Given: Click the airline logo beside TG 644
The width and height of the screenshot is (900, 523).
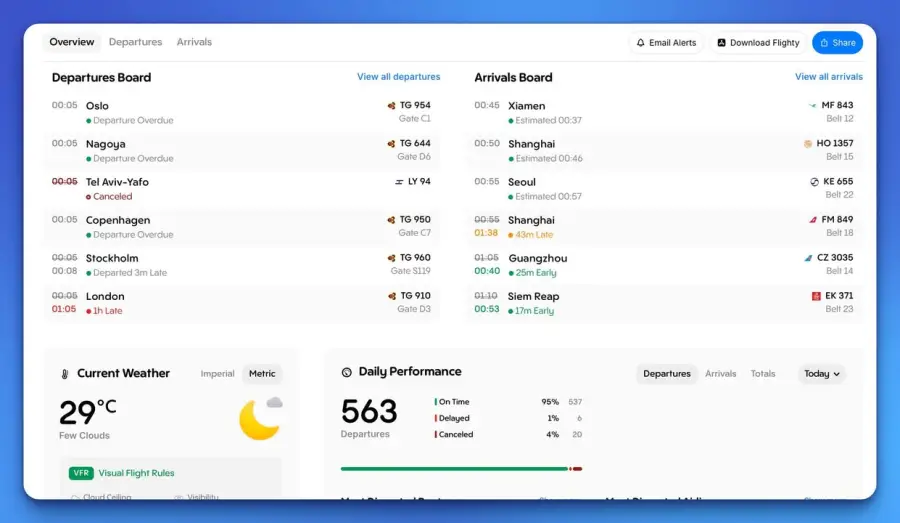Looking at the screenshot, I should [x=391, y=144].
